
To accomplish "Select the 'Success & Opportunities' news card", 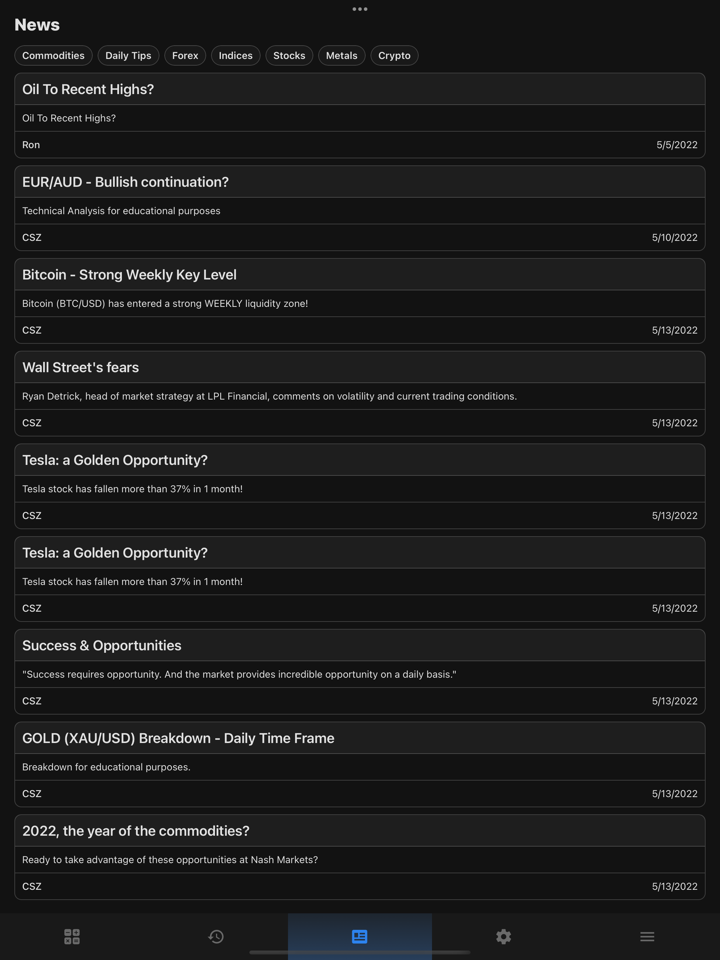I will pyautogui.click(x=360, y=672).
